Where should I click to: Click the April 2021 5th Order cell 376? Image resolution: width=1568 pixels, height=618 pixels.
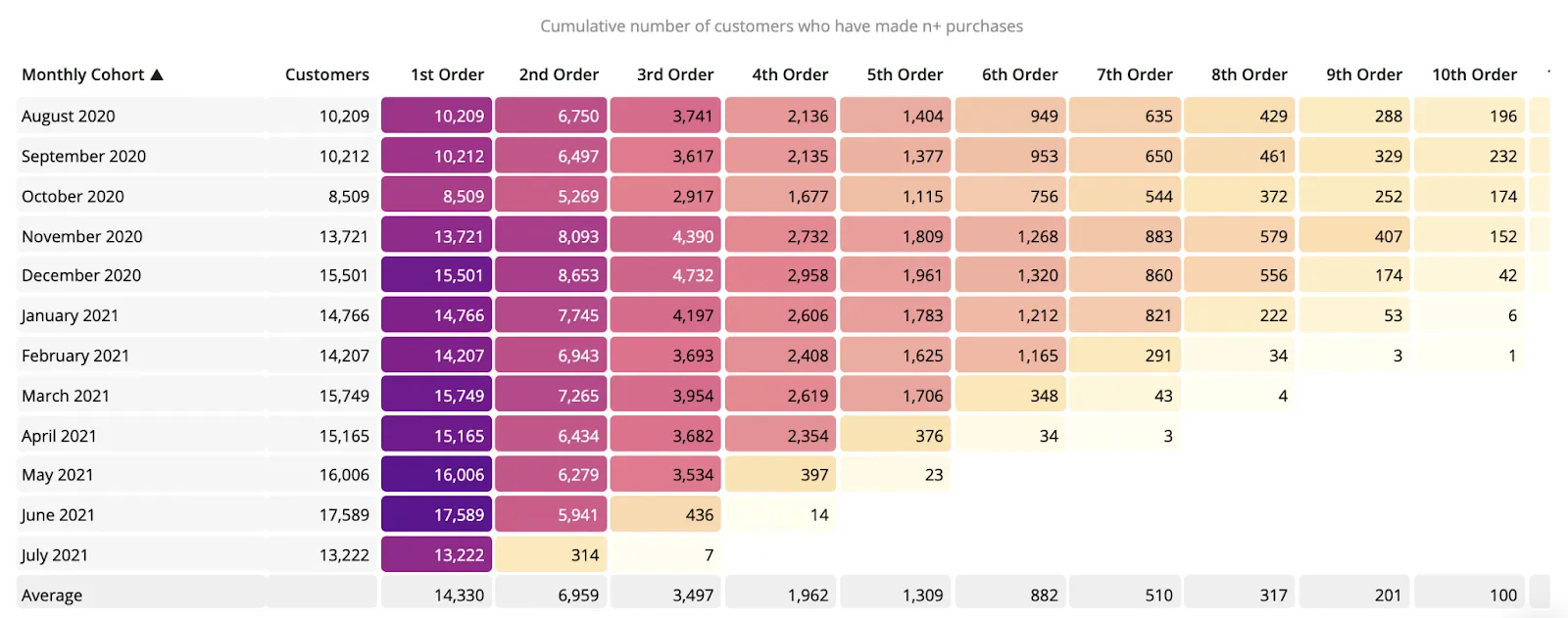[x=895, y=436]
